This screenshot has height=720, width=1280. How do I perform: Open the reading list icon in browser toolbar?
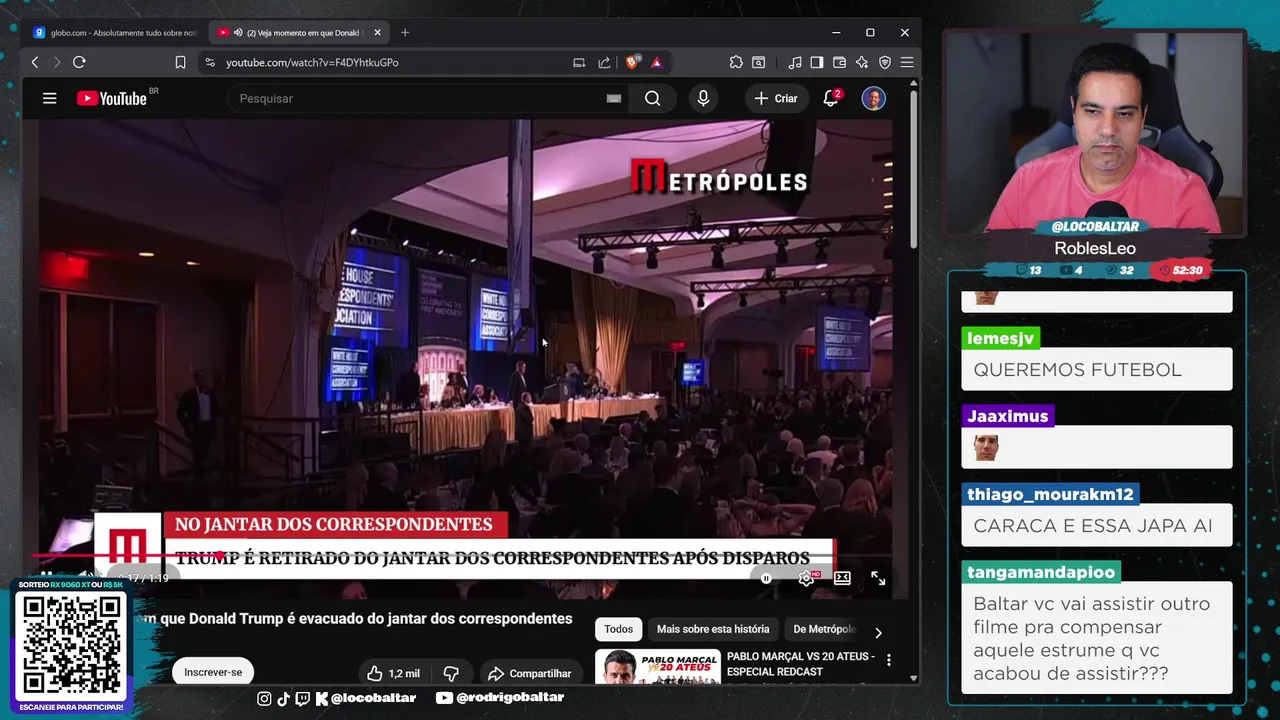coord(759,62)
